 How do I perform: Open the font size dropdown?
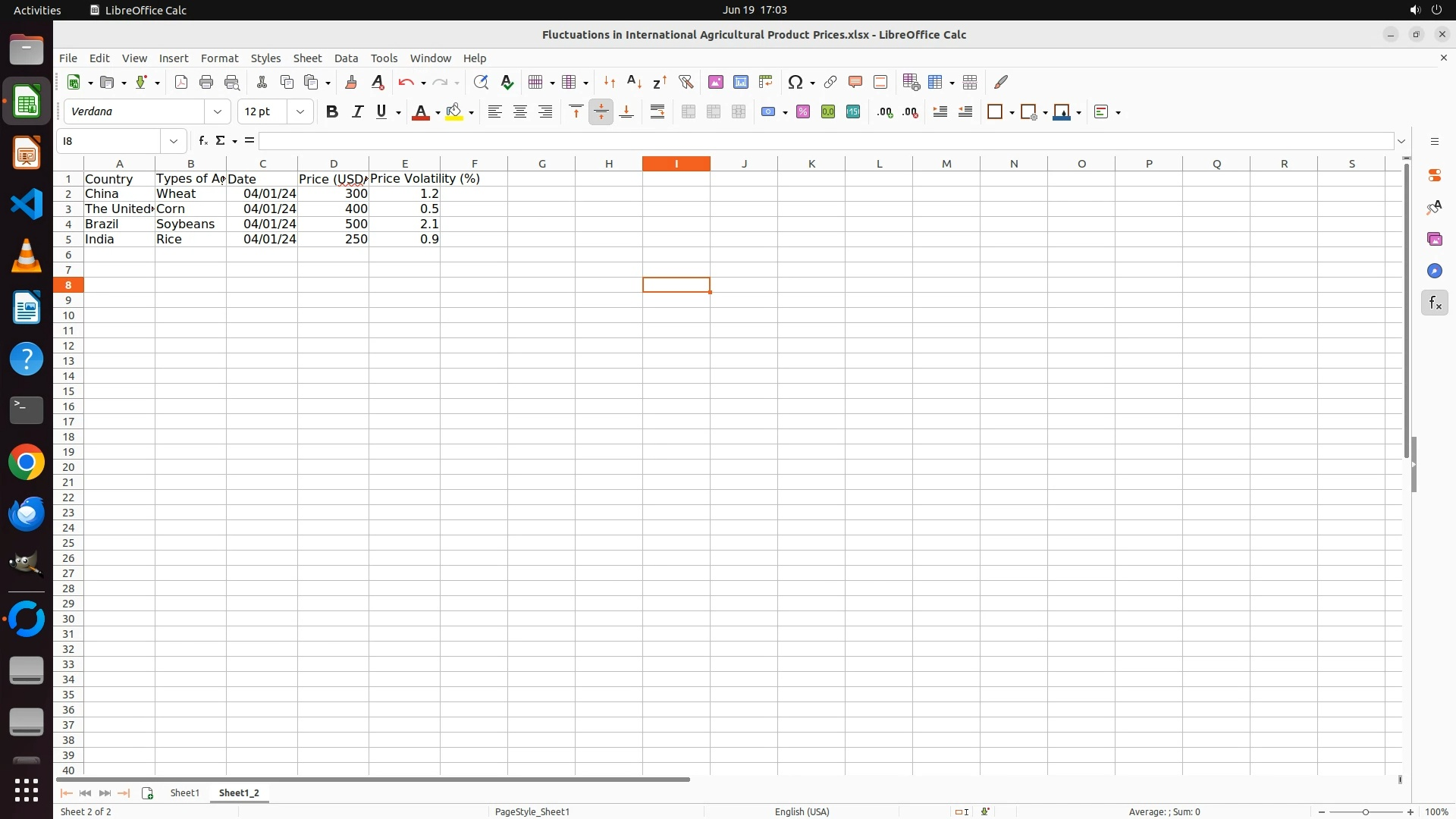300,112
